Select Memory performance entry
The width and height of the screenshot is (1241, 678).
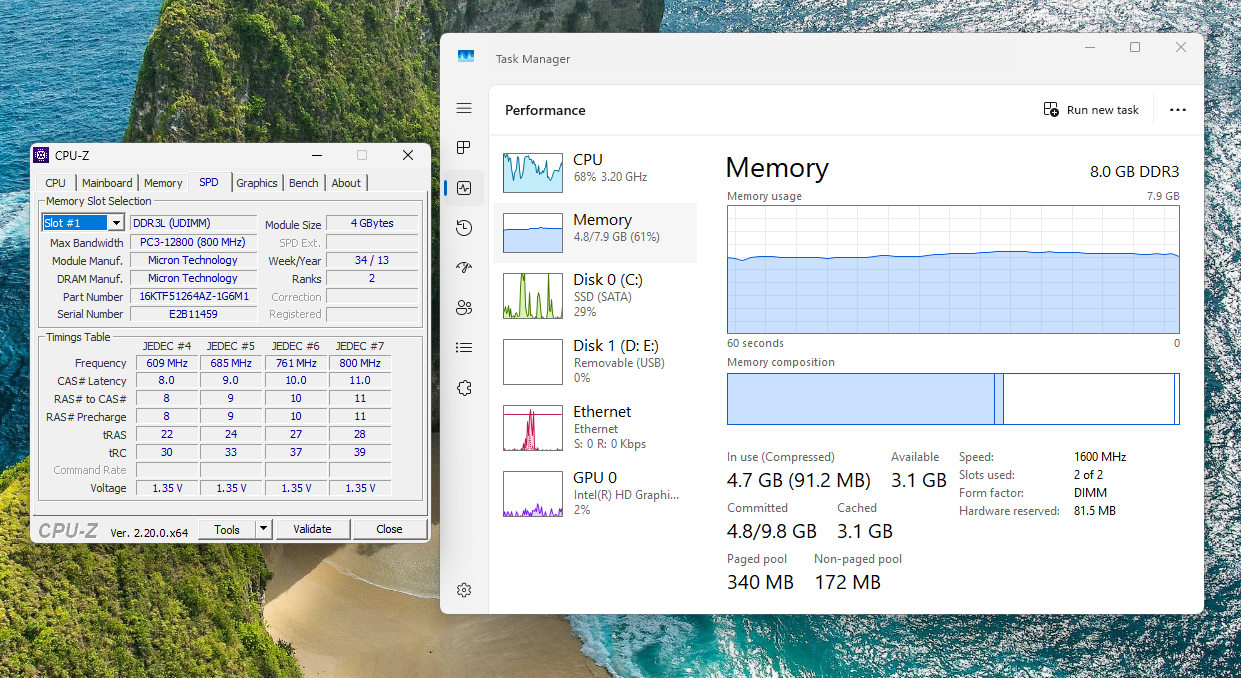click(x=595, y=233)
